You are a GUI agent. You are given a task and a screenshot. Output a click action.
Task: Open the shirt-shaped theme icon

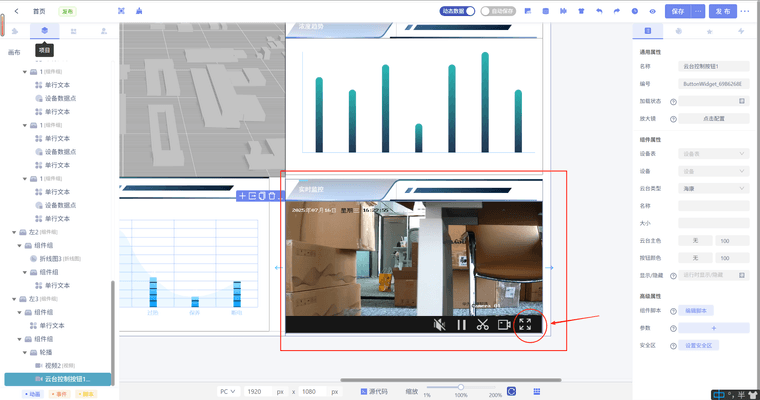click(x=581, y=11)
